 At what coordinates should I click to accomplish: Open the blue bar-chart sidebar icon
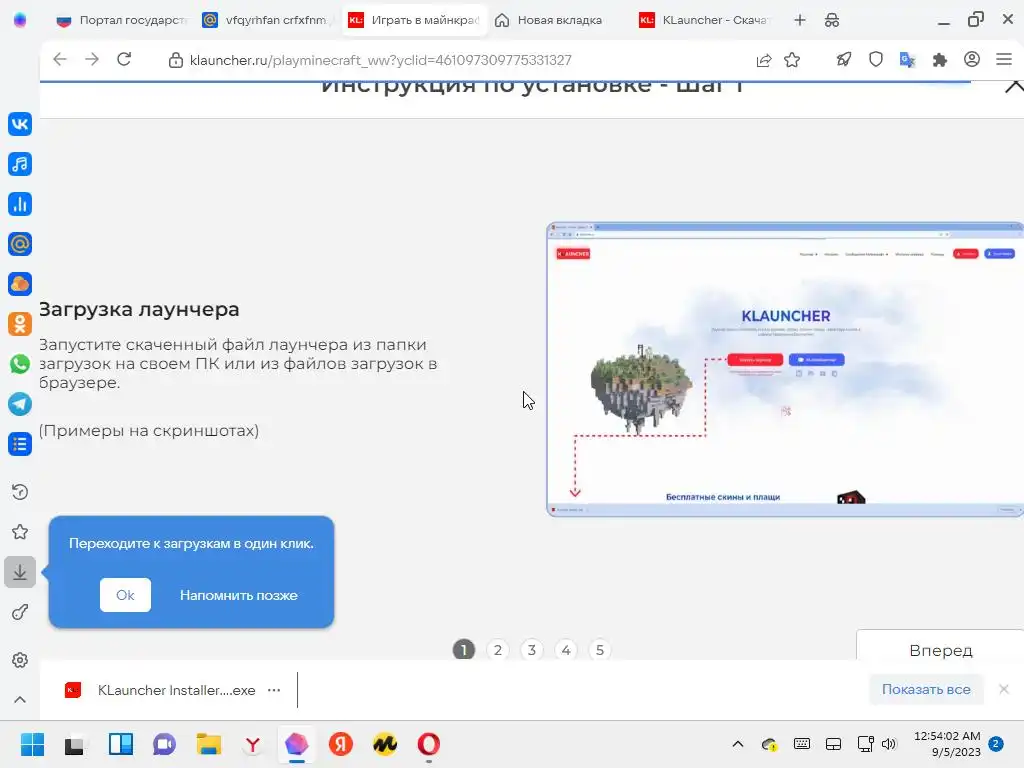coord(20,204)
